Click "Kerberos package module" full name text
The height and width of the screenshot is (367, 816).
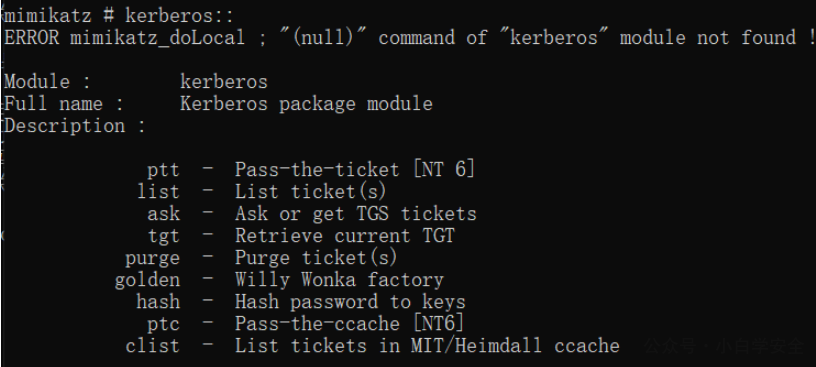point(306,104)
